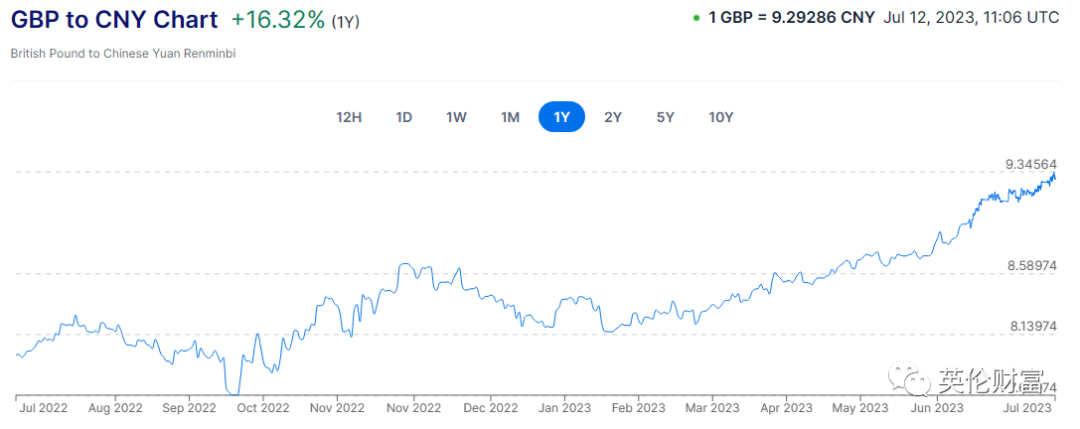1080x429 pixels.
Task: Switch chart to 1D range
Action: coord(404,117)
